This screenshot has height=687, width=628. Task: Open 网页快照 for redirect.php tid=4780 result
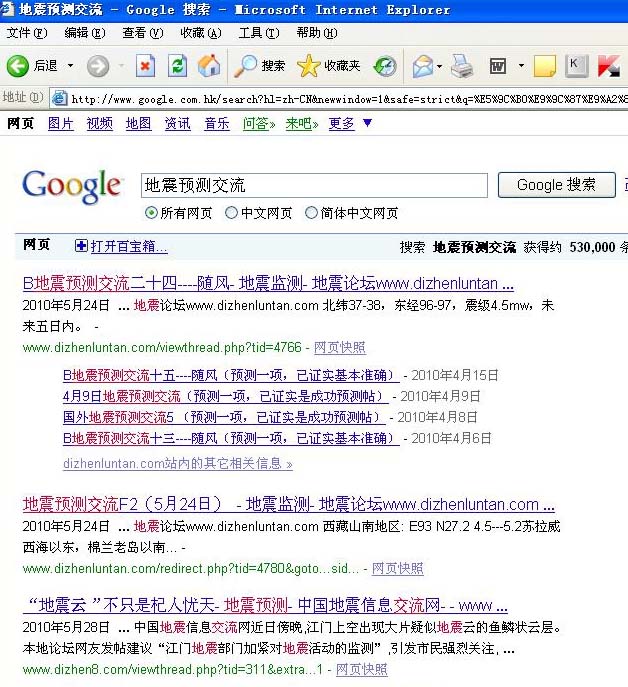397,568
